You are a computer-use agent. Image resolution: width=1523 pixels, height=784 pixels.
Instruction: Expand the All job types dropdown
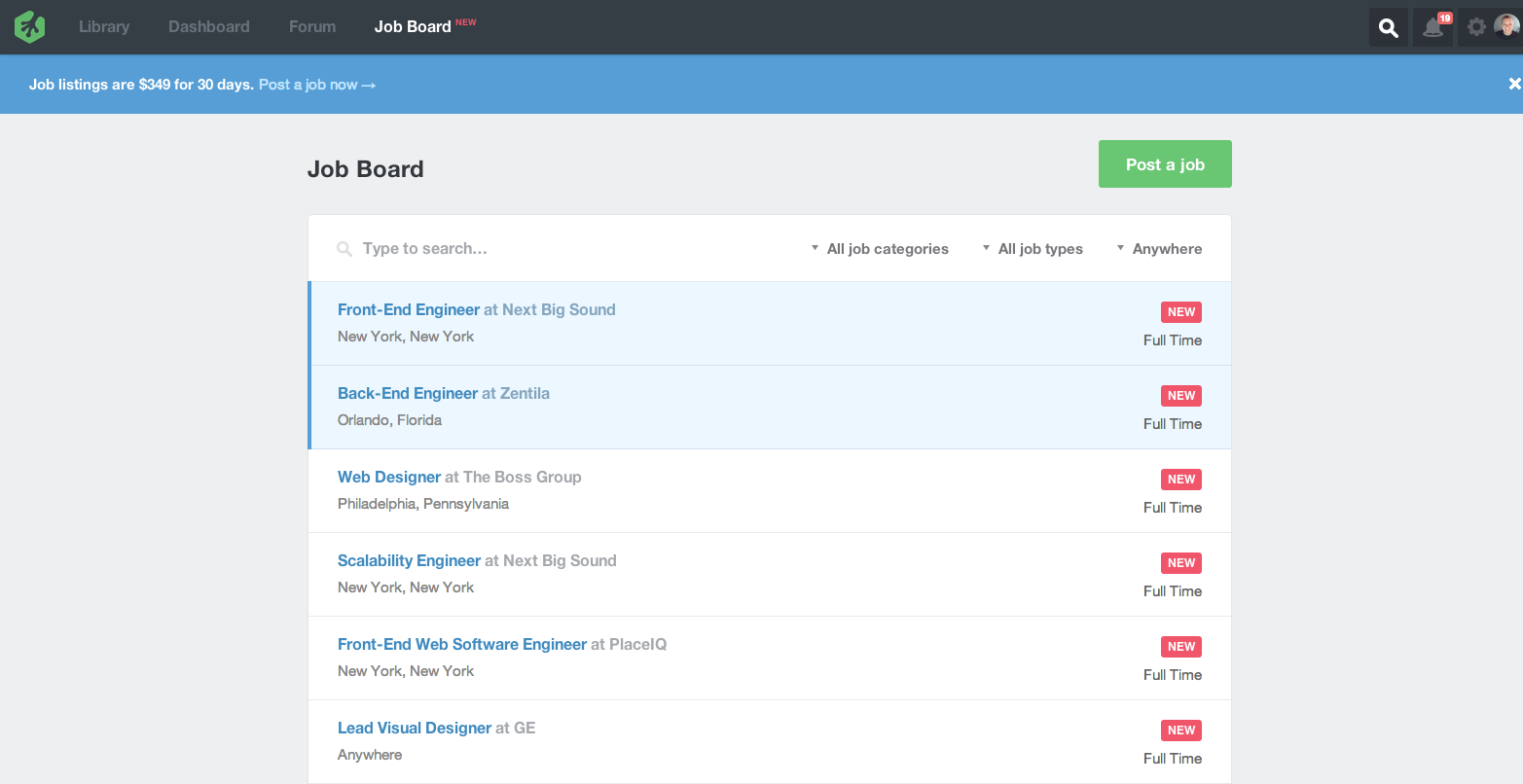click(1033, 249)
